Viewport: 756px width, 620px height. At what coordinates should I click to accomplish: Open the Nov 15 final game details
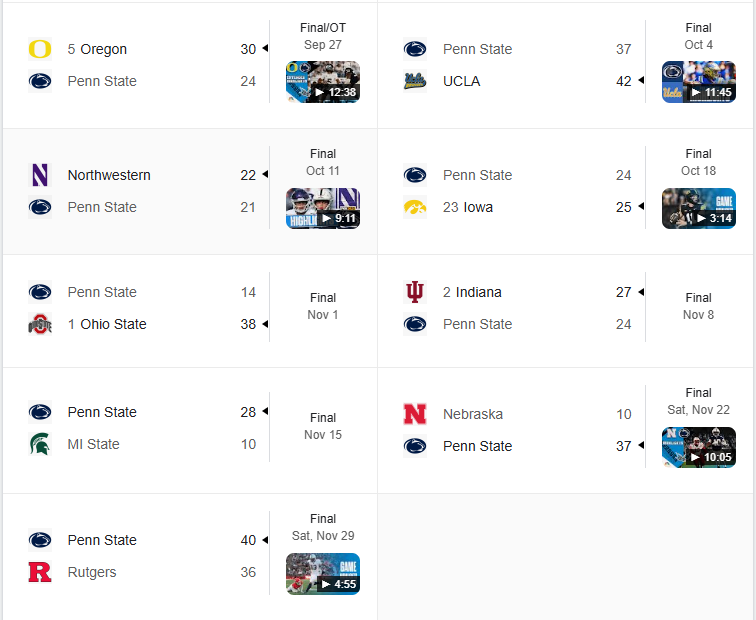click(323, 426)
